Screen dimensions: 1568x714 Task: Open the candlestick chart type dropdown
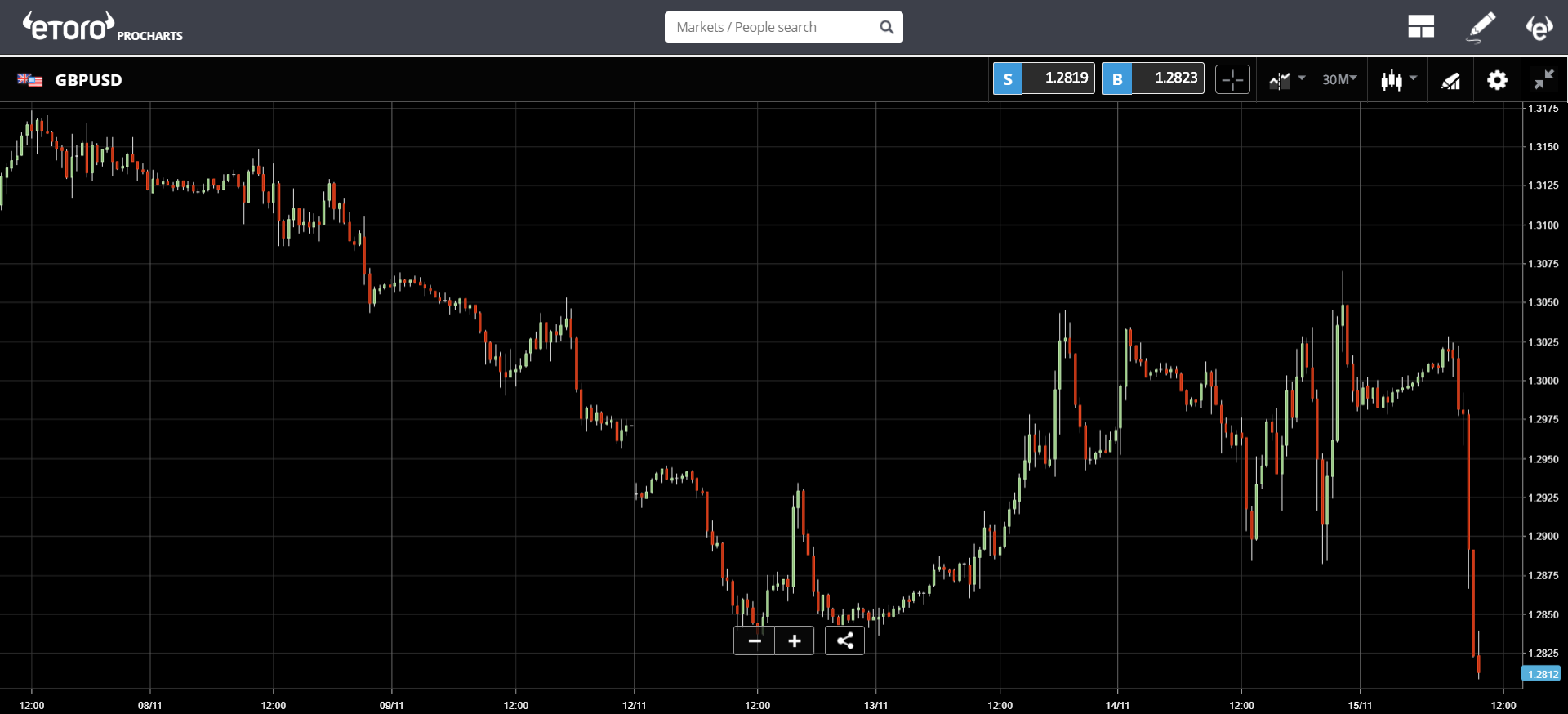[1399, 79]
